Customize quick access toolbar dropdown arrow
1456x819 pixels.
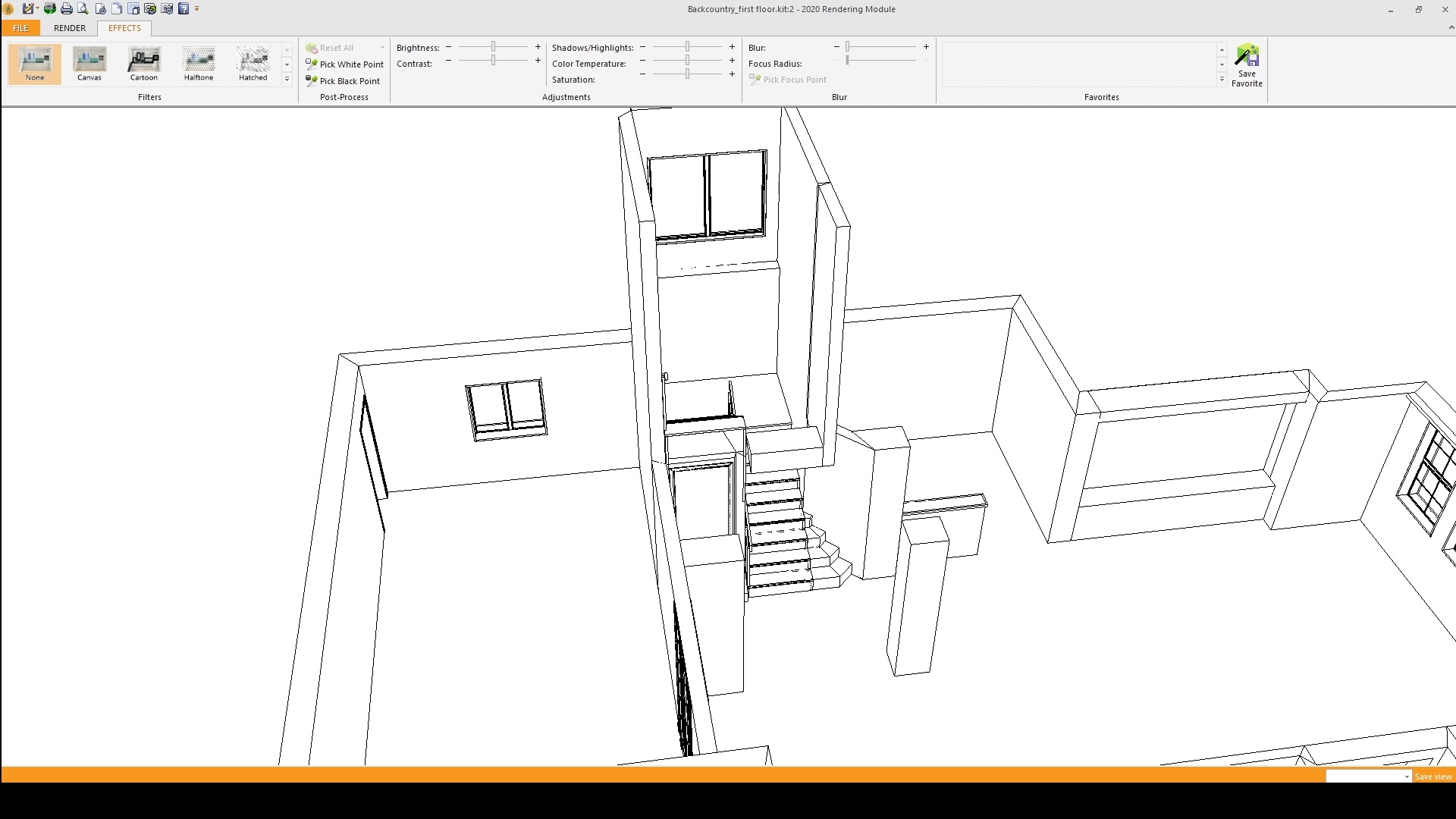pos(197,9)
